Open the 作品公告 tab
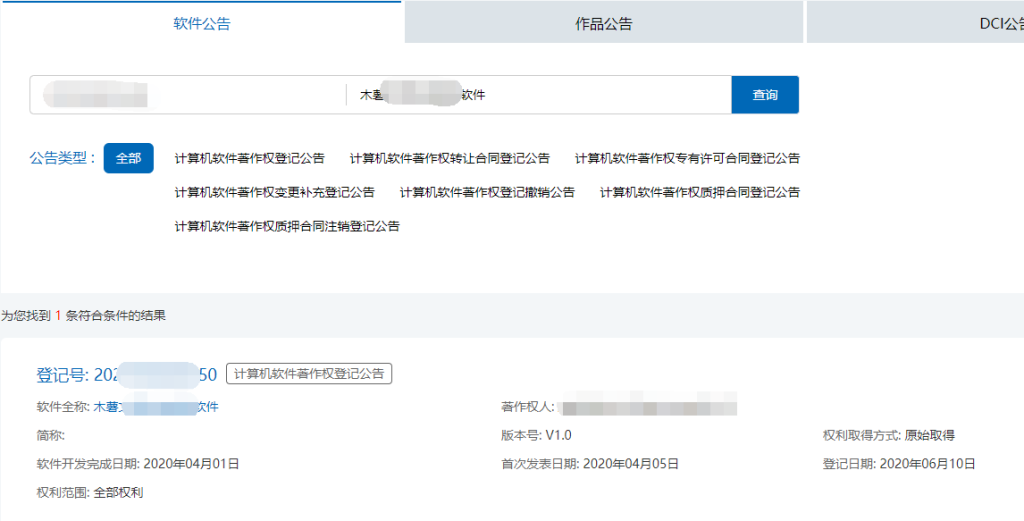Image resolution: width=1024 pixels, height=521 pixels. [603, 23]
